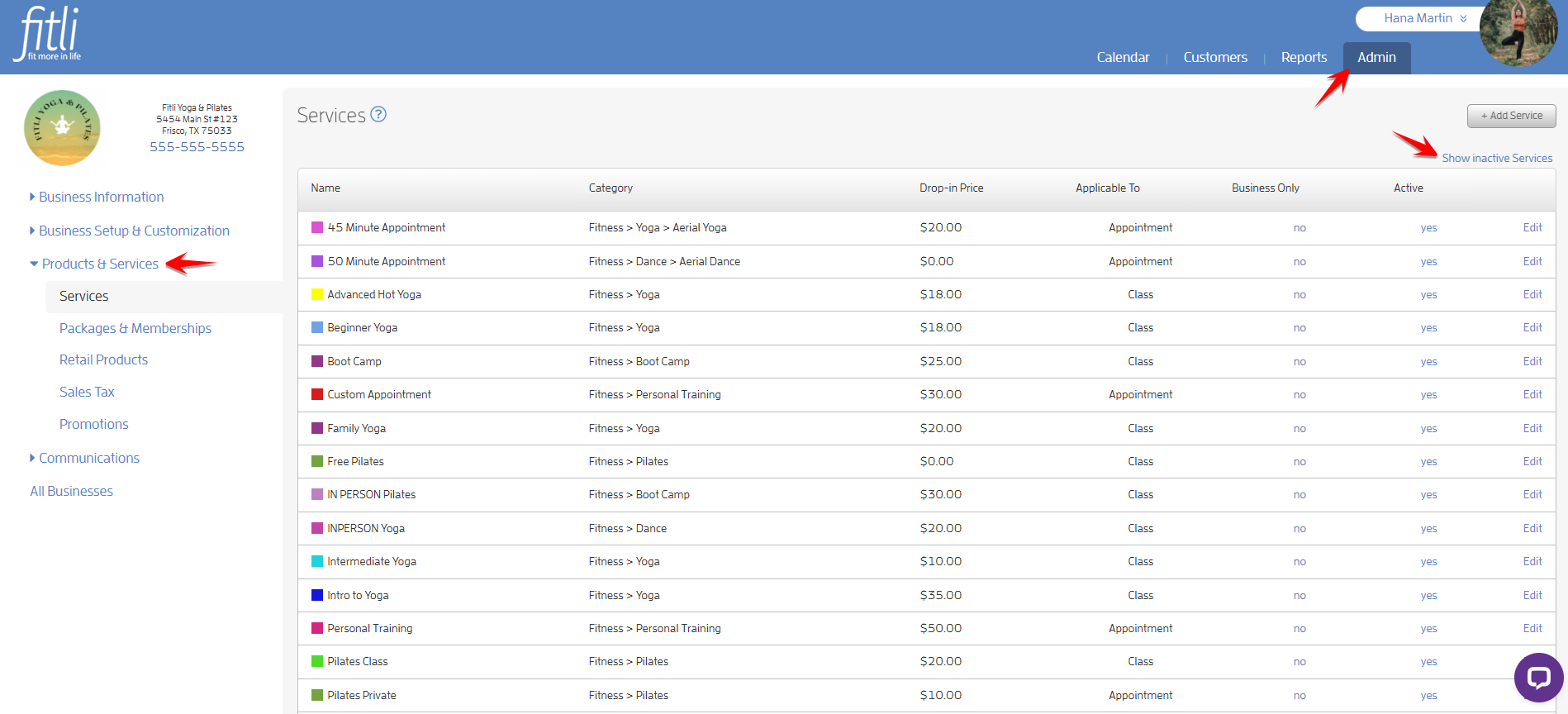Screen dimensions: 1568x714
Task: Click the Fitli Yoga & Pilates business logo
Action: coord(62,128)
